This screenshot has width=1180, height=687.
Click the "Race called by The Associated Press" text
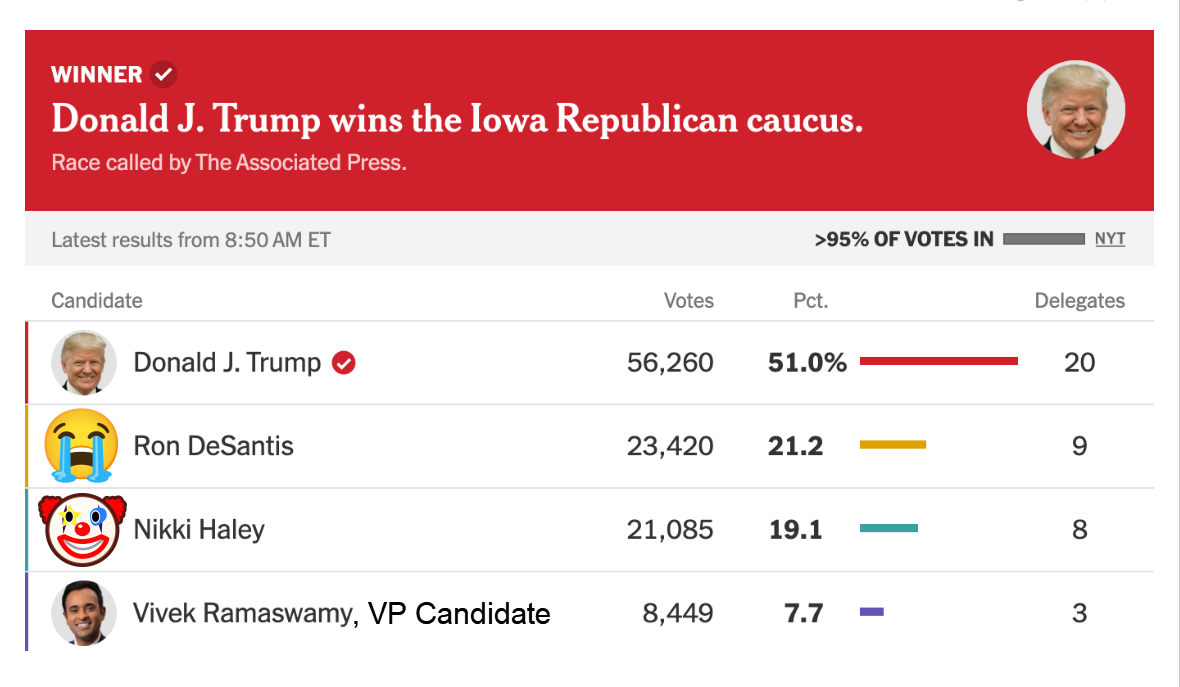pos(229,162)
